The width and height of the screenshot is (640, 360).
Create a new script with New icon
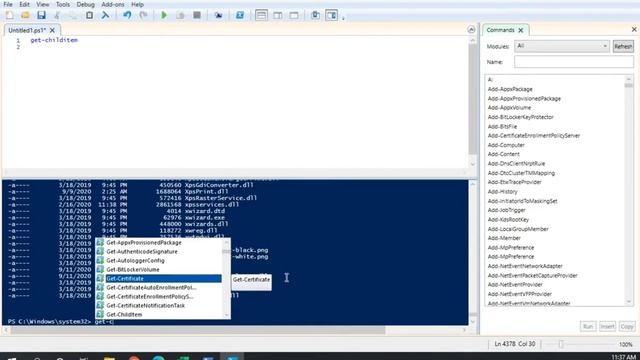pyautogui.click(x=9, y=16)
